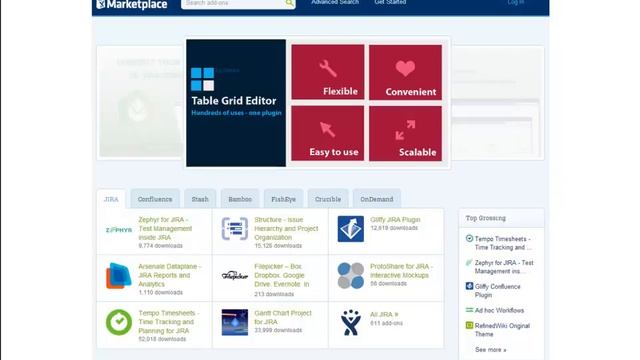Open the Advanced Search link
This screenshot has width=640, height=360.
click(x=335, y=2)
